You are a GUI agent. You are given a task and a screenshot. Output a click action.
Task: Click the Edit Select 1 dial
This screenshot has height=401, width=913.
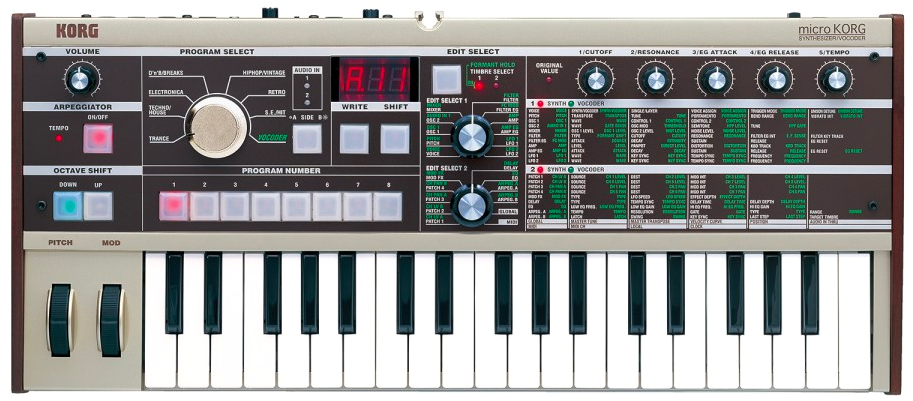click(470, 135)
